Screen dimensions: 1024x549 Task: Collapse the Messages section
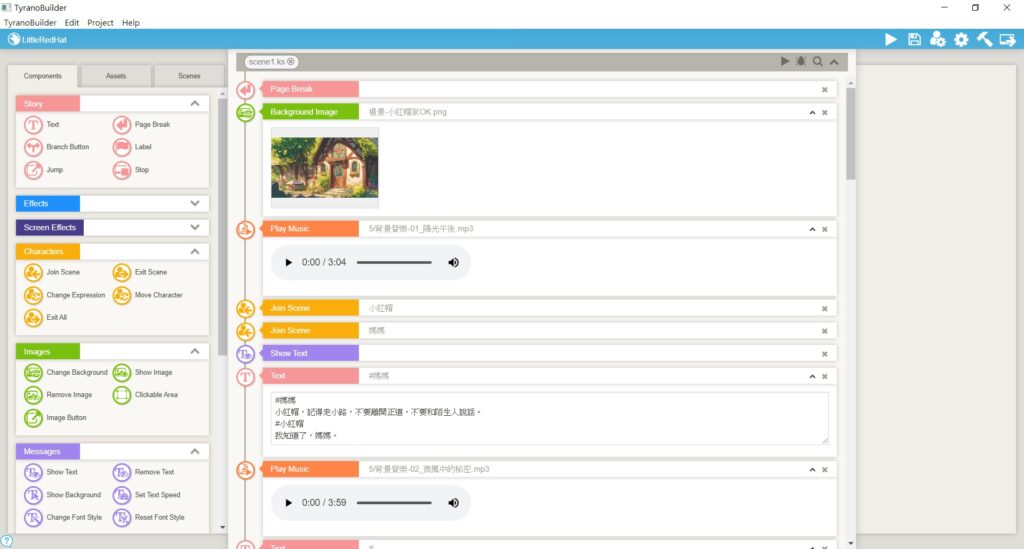pyautogui.click(x=195, y=452)
